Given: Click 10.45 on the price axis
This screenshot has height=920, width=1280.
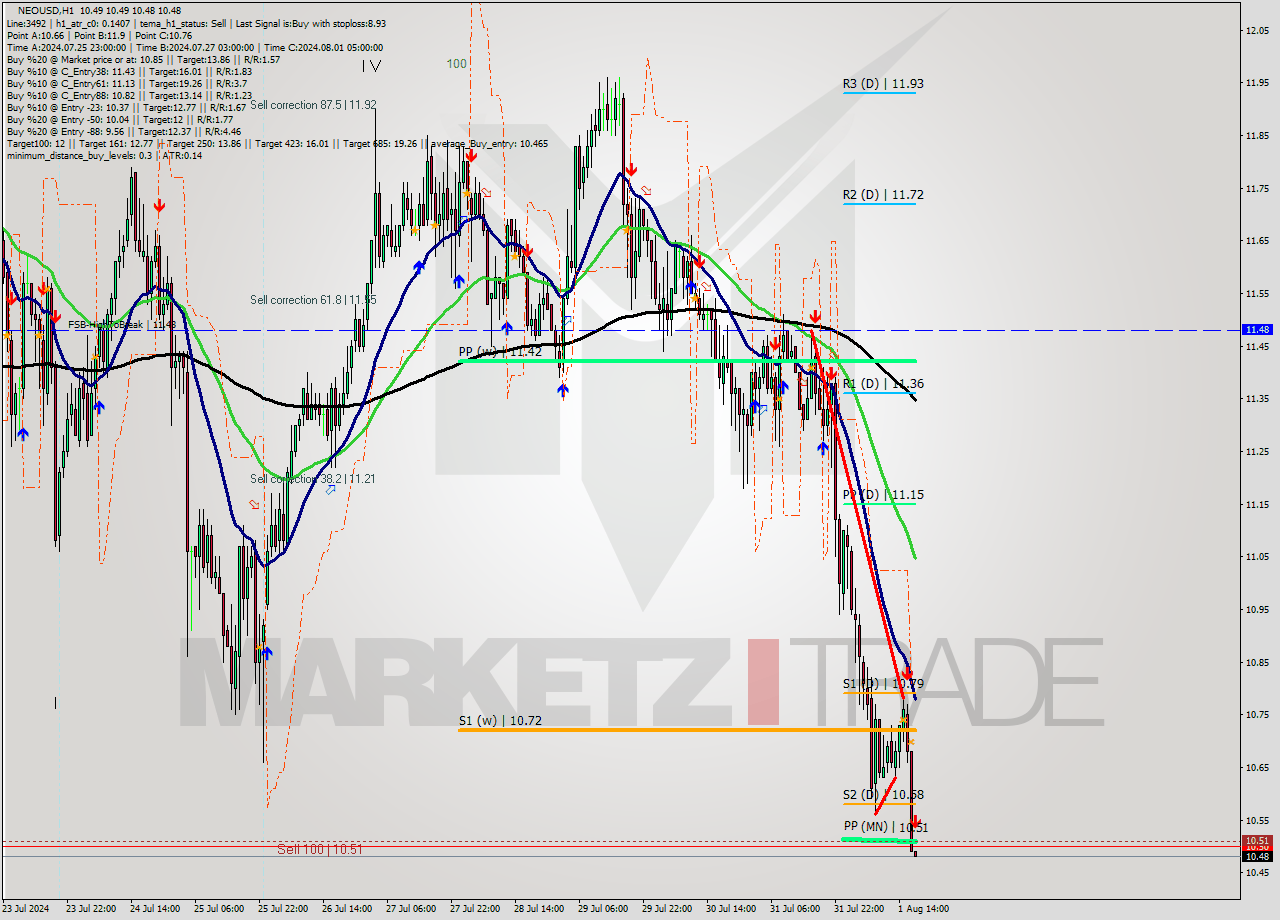Looking at the screenshot, I should (1258, 872).
